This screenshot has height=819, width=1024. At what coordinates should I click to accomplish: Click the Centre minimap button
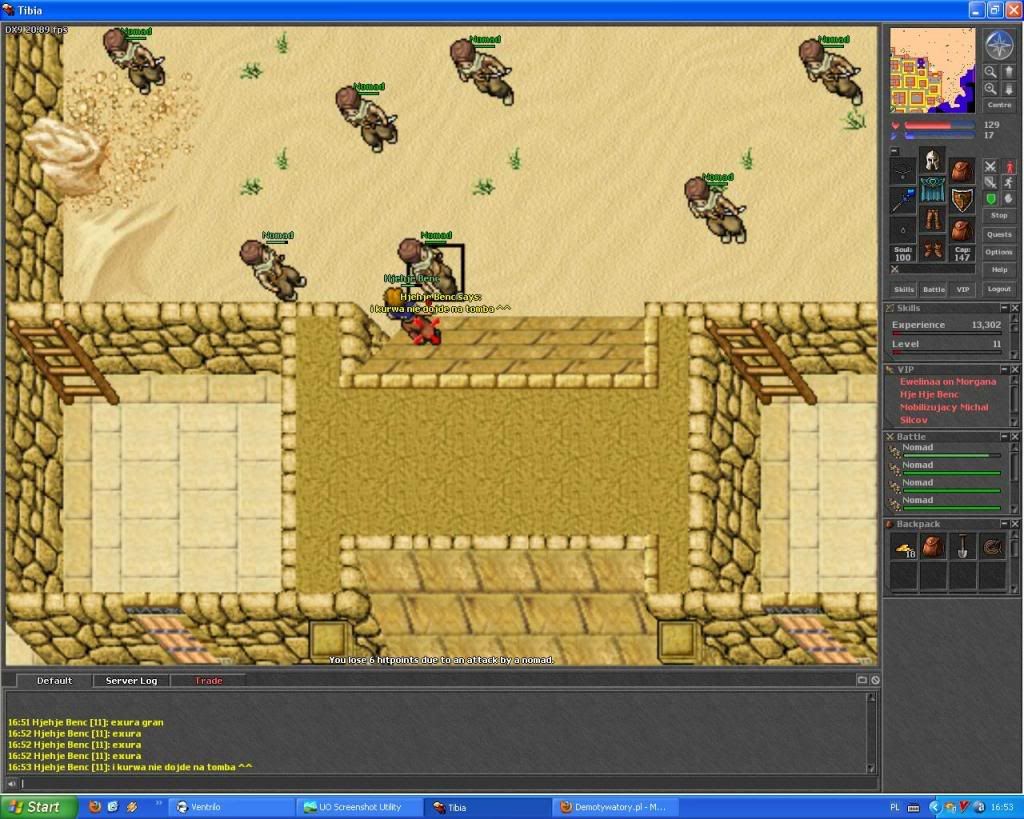click(x=999, y=105)
